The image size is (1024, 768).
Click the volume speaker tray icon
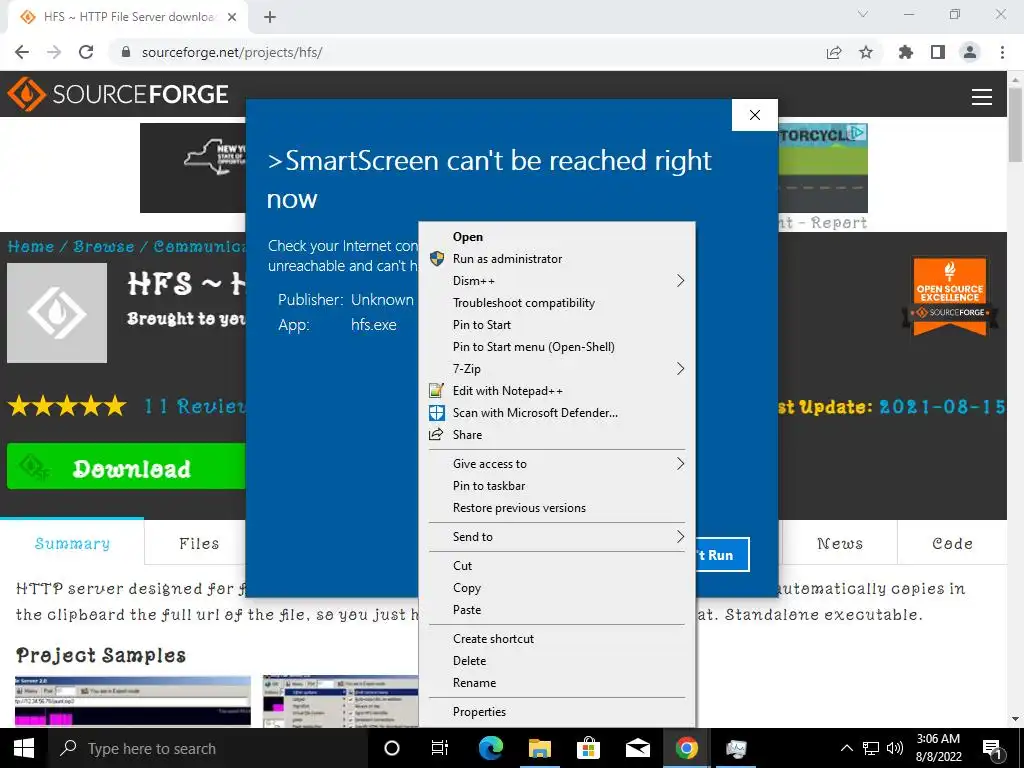pos(895,748)
